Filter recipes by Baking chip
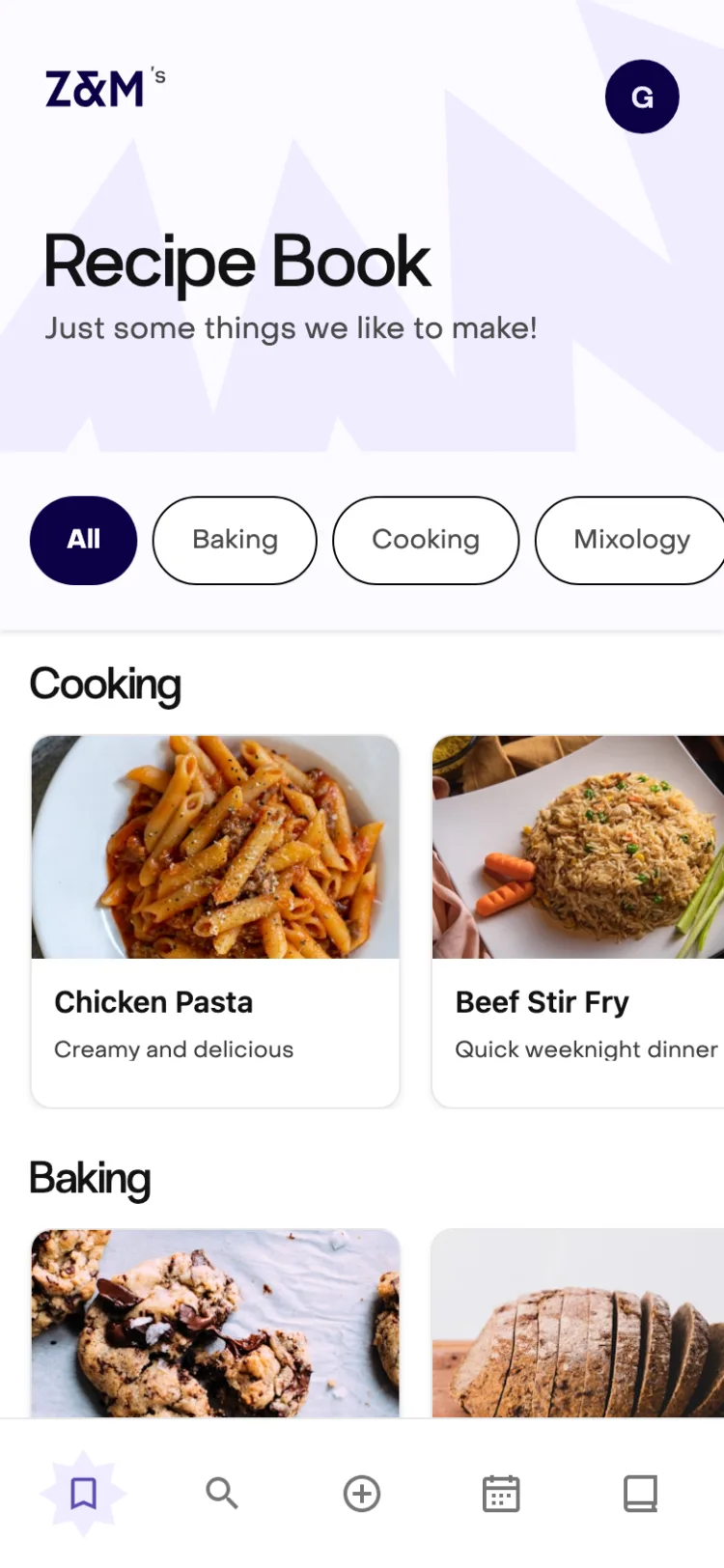This screenshot has height=1568, width=724. (235, 540)
